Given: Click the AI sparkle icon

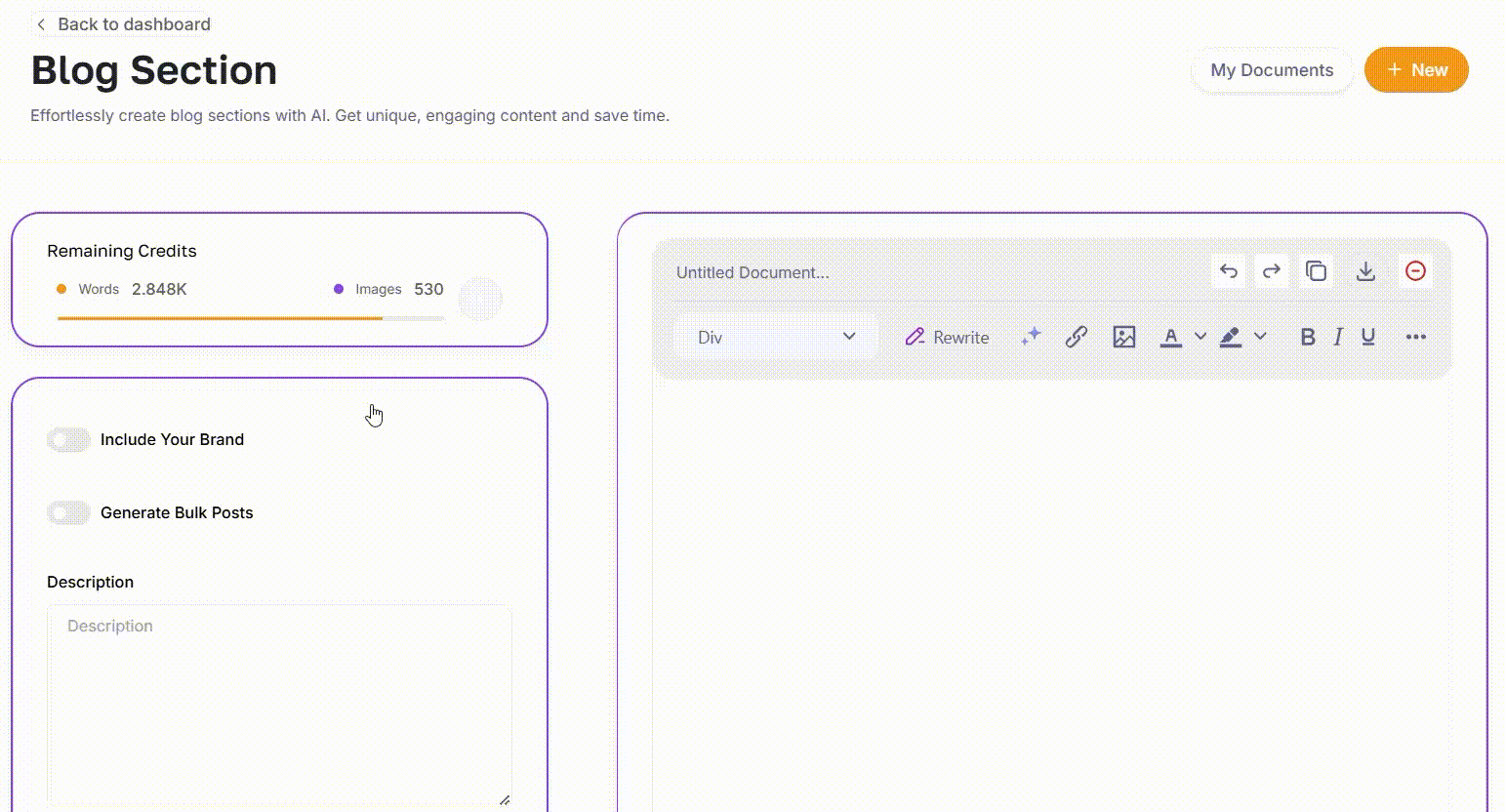Looking at the screenshot, I should pos(1031,337).
